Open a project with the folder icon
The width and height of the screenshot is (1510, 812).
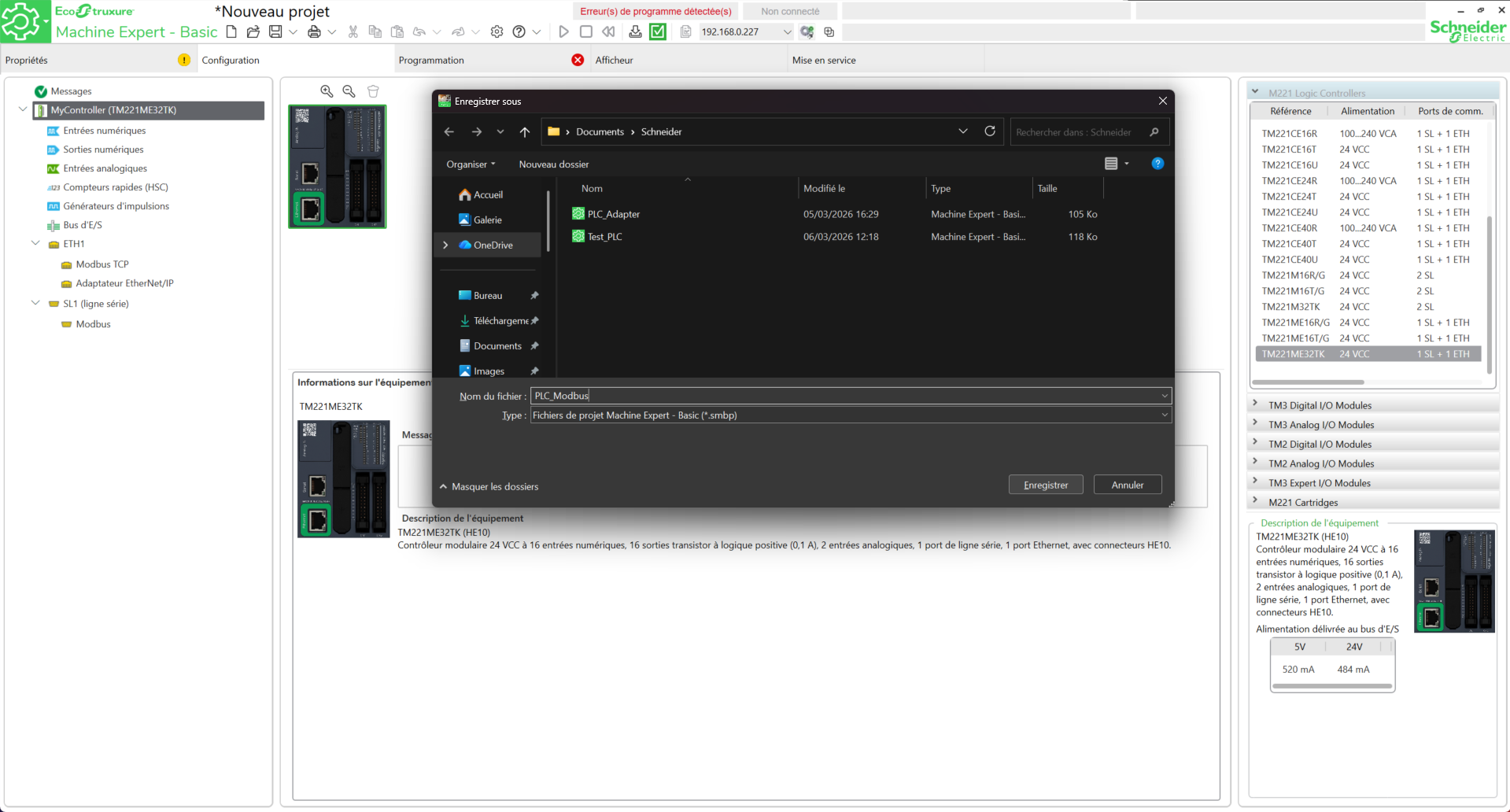tap(253, 31)
